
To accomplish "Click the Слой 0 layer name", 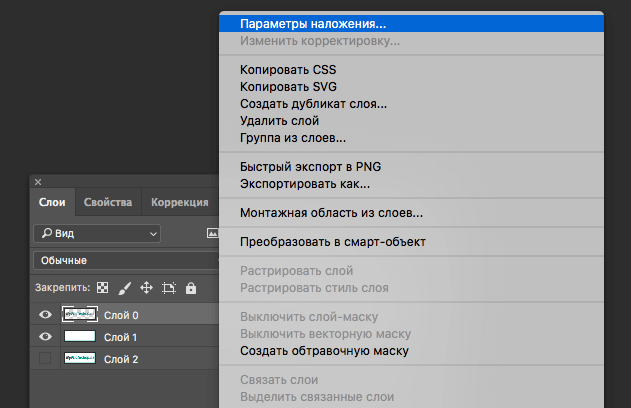I will tap(121, 315).
